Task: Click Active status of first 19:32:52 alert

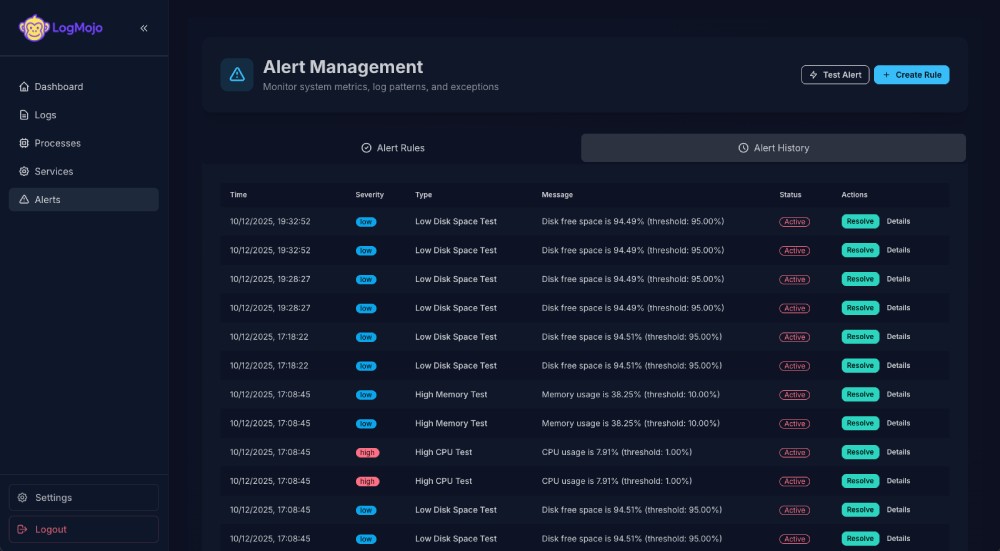Action: (x=795, y=222)
